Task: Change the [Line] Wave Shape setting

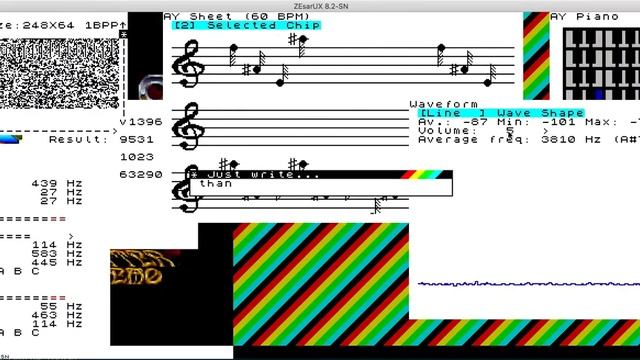Action: click(x=502, y=113)
